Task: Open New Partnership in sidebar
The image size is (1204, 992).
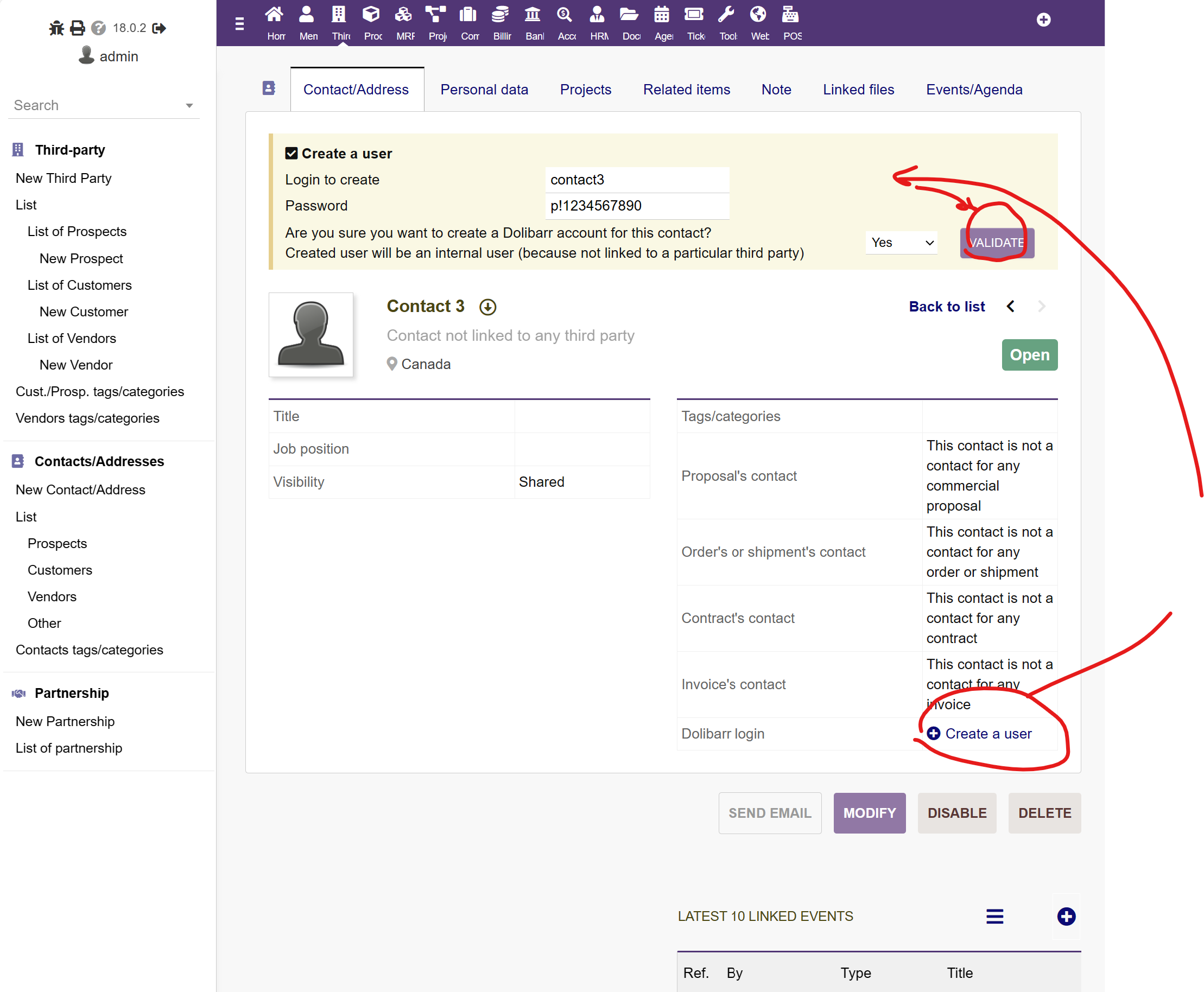Action: (x=65, y=721)
